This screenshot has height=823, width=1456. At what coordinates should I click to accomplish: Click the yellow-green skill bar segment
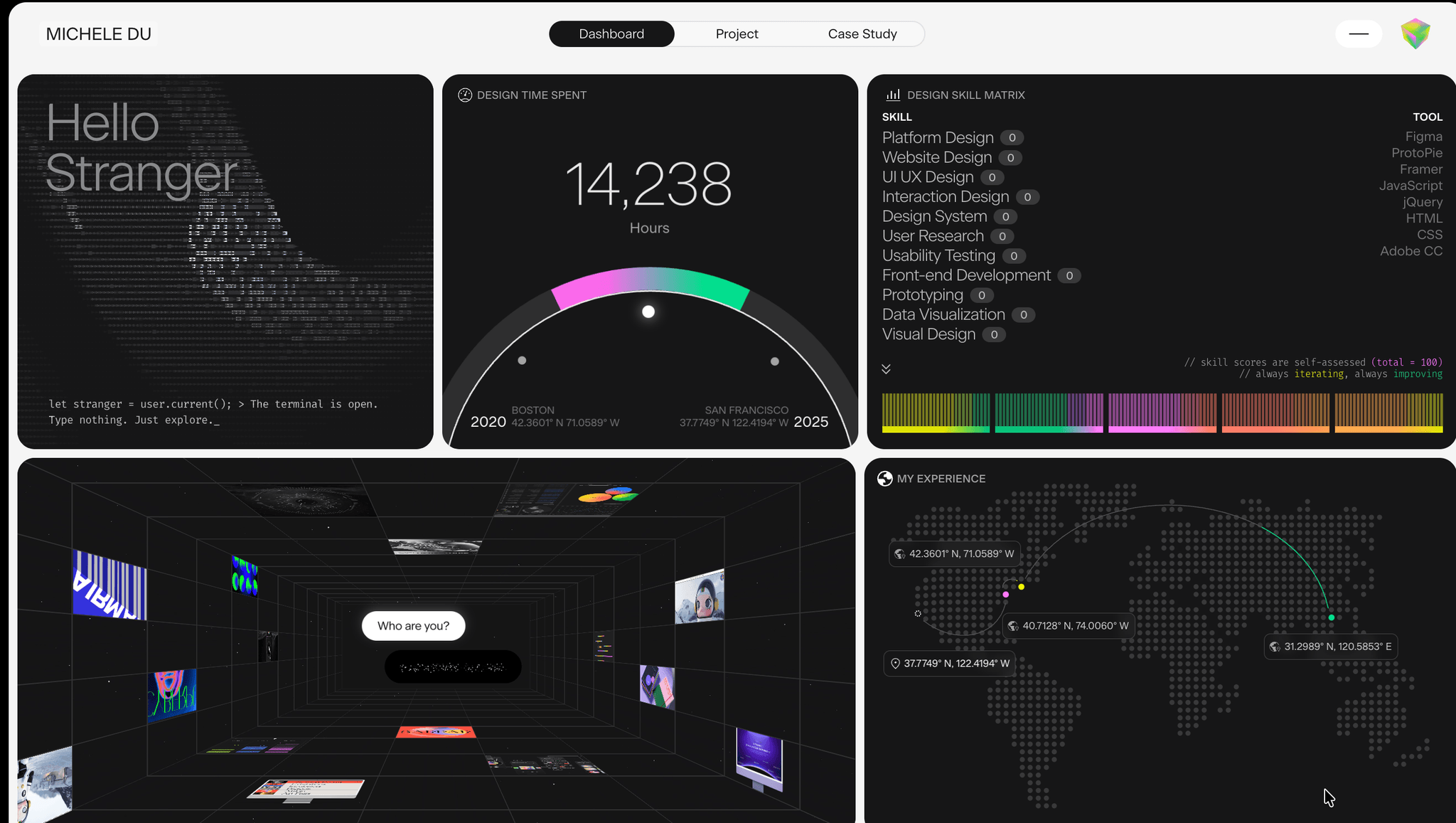point(936,413)
